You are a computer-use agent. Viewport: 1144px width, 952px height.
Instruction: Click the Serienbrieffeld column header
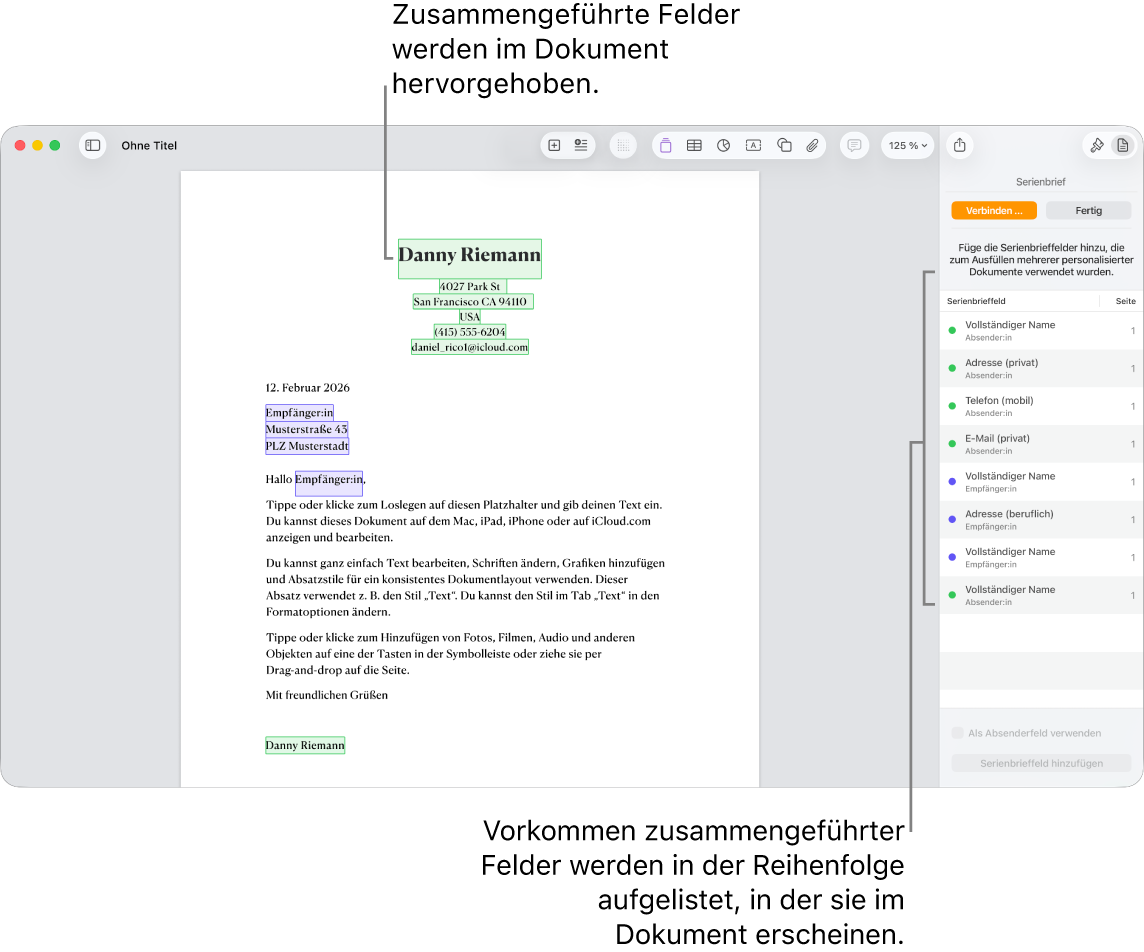click(976, 301)
